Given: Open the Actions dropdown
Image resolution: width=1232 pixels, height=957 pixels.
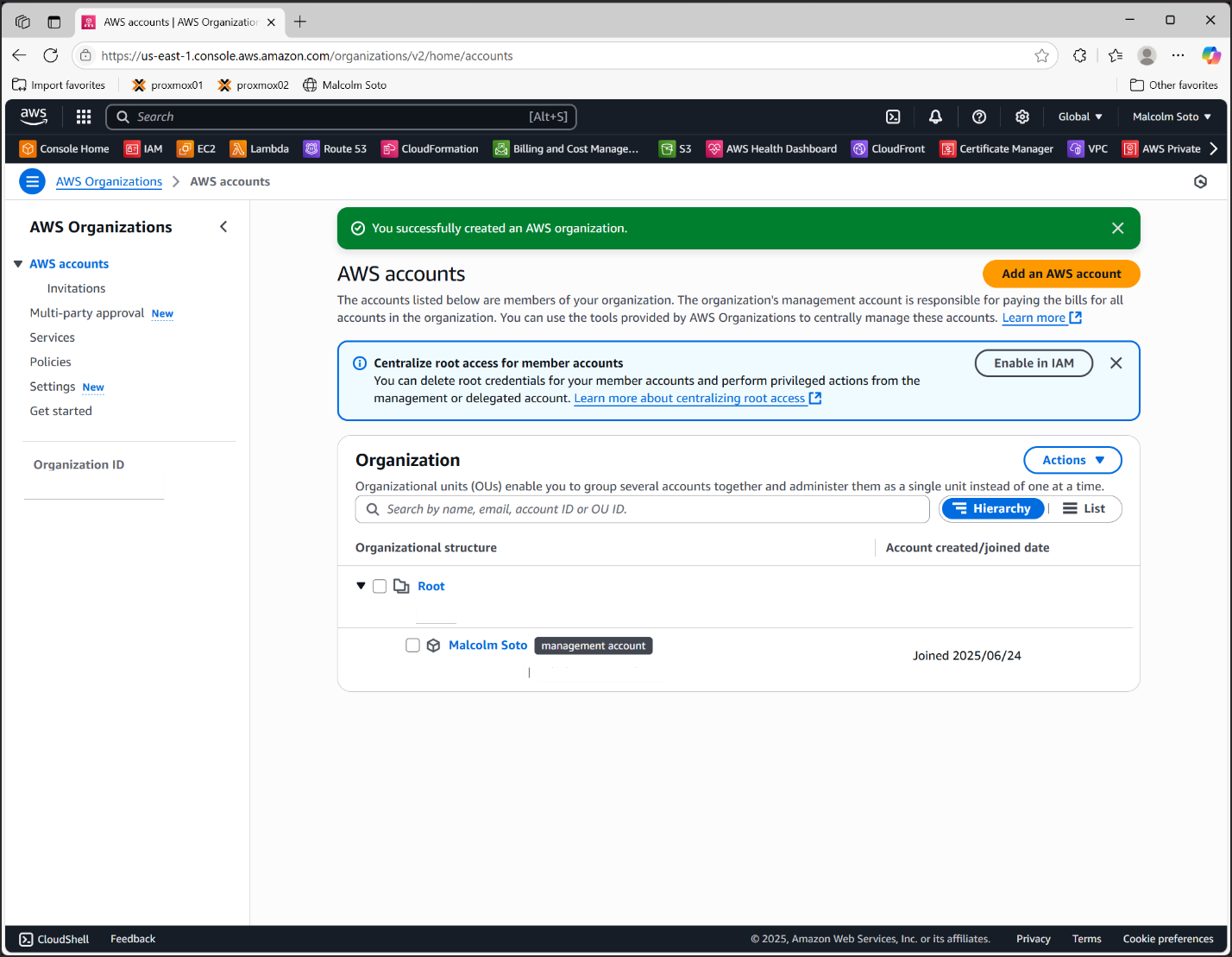Looking at the screenshot, I should [x=1072, y=460].
